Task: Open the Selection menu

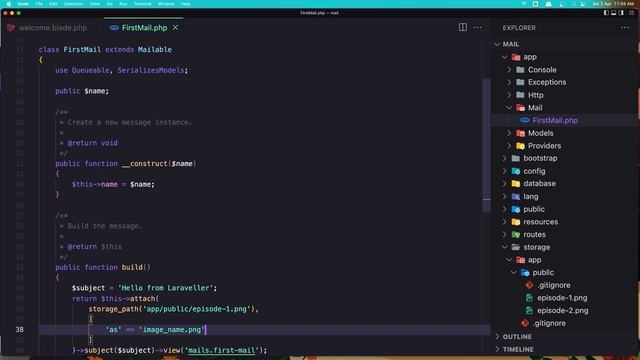Action: click(74, 4)
